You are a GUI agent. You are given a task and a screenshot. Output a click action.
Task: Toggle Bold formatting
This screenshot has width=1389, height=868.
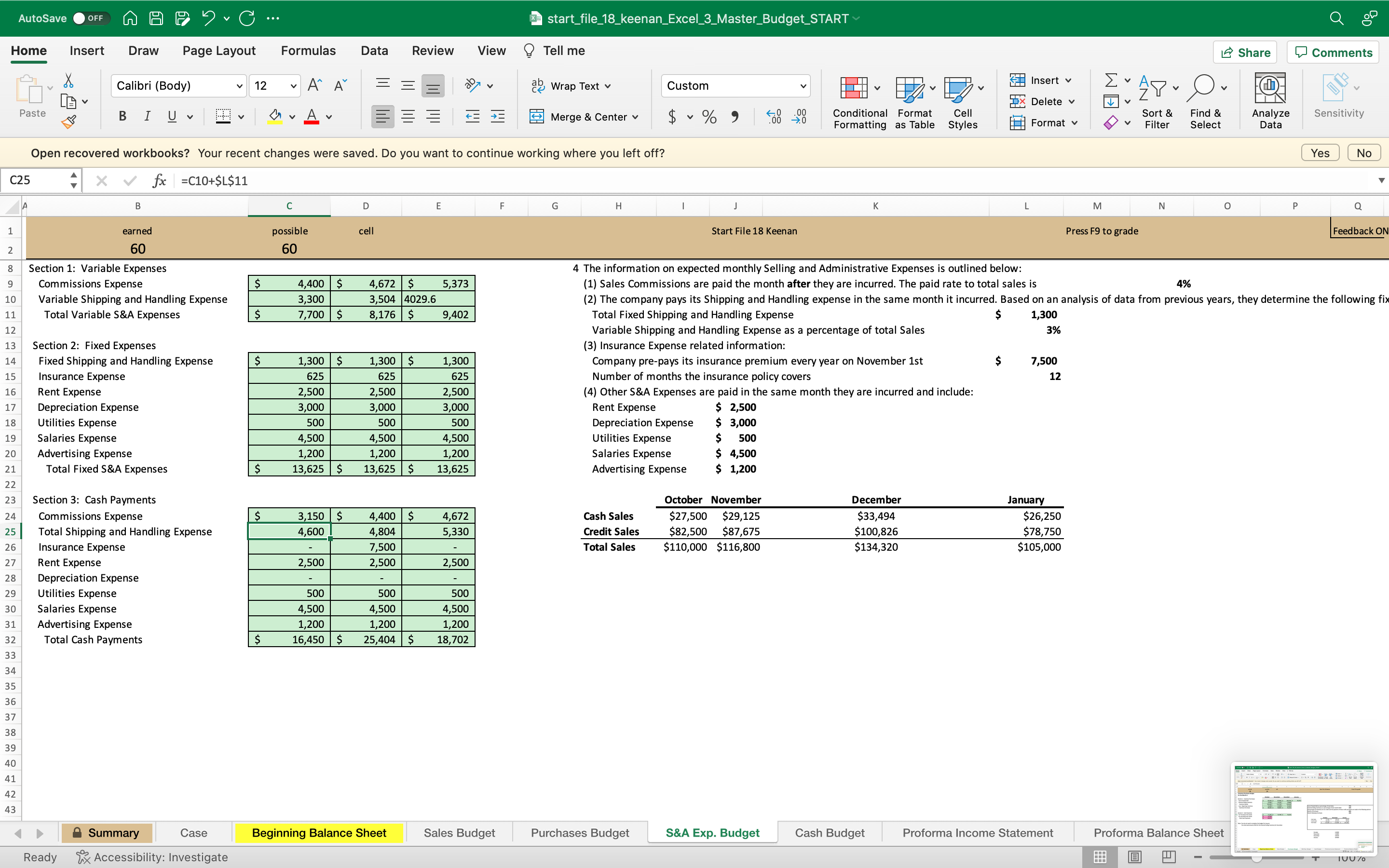[x=122, y=117]
